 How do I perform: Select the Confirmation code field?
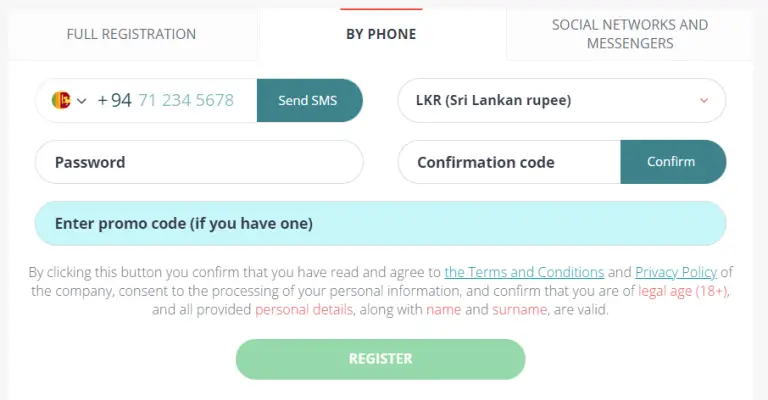(x=509, y=162)
